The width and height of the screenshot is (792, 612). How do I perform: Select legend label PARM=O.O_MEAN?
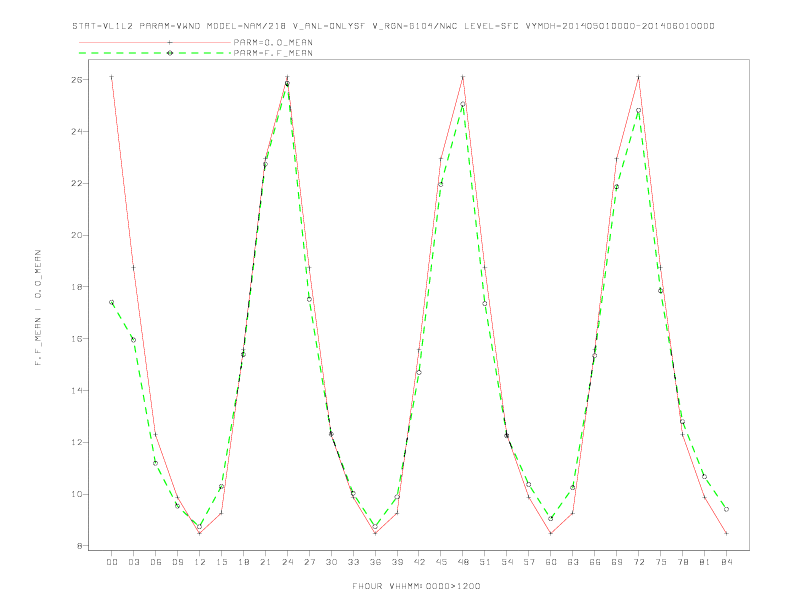coord(273,42)
